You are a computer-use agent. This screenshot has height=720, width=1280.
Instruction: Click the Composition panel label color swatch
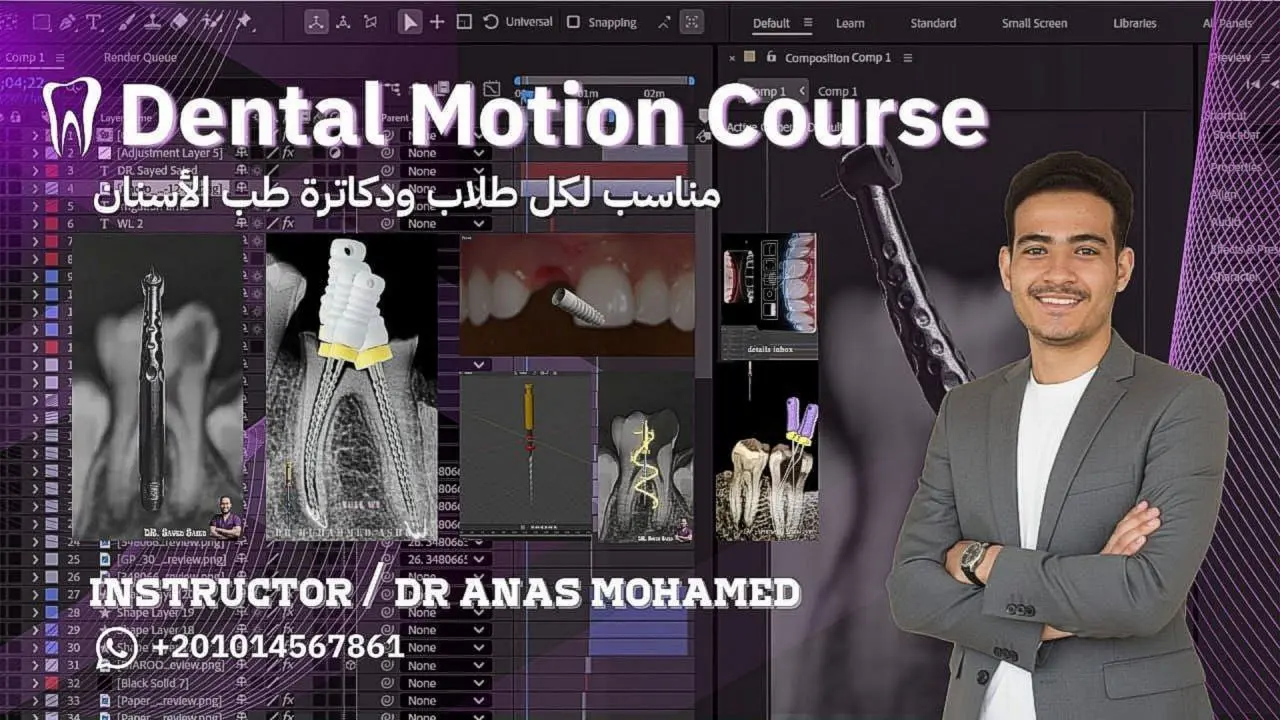pos(750,58)
